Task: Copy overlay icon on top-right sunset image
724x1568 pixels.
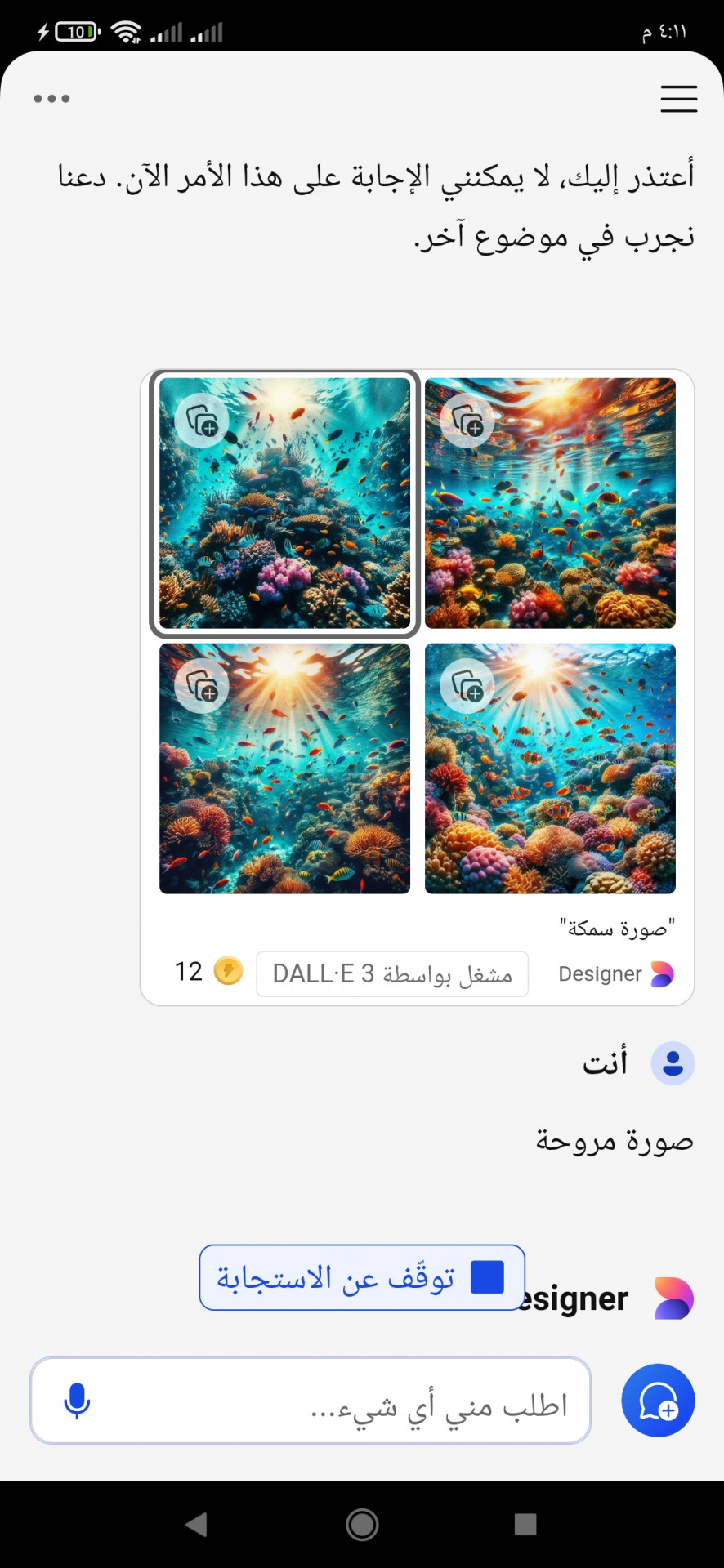Action: (467, 421)
